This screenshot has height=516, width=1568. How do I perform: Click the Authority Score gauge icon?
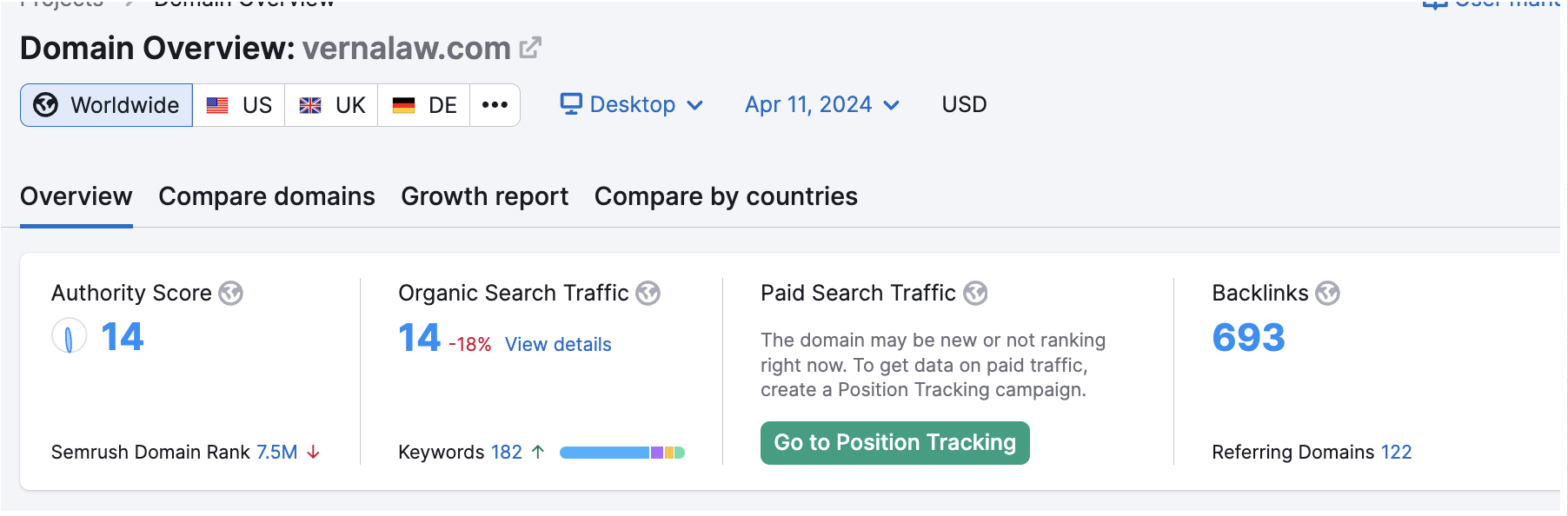pos(69,336)
